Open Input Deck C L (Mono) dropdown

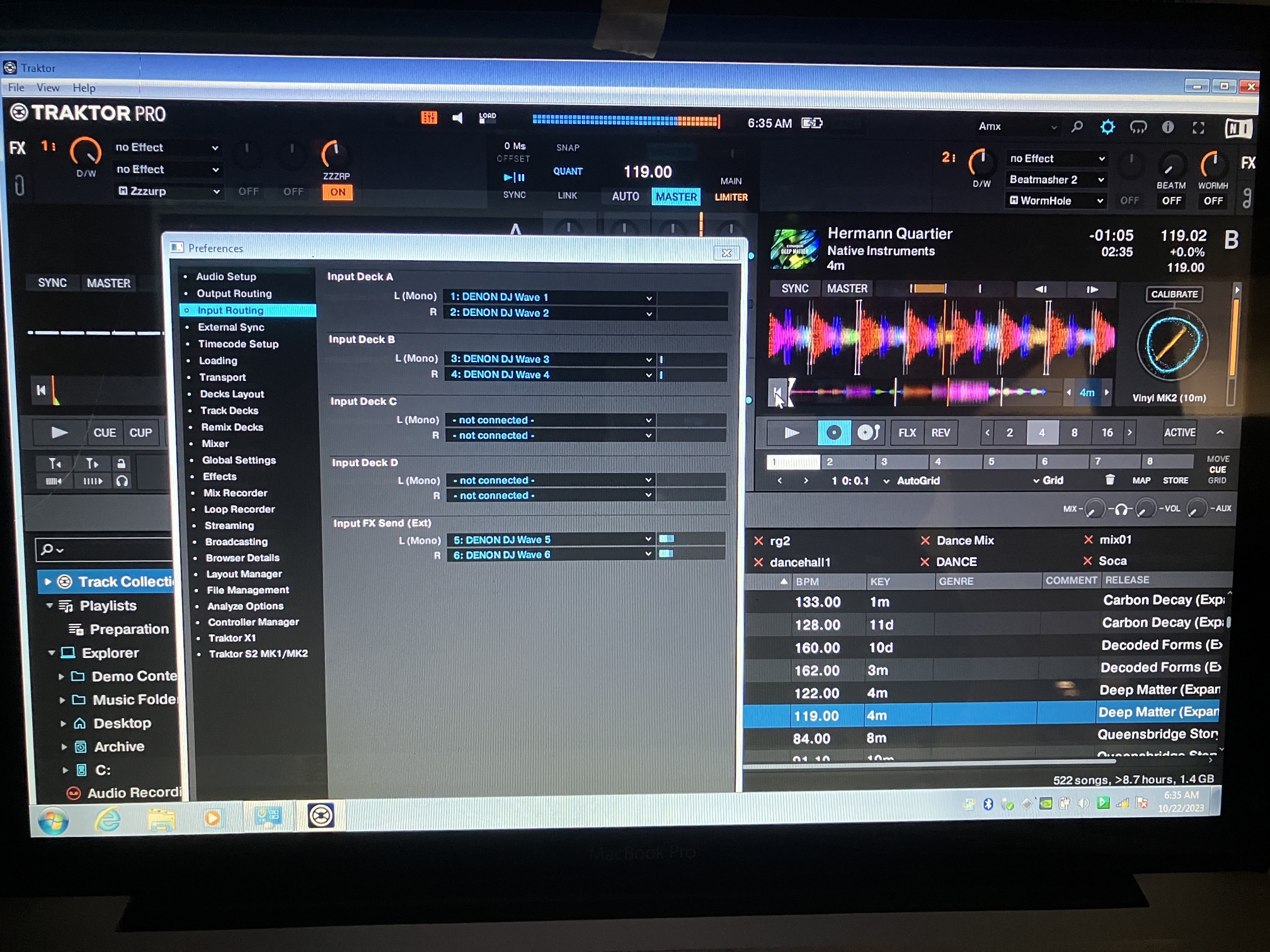pyautogui.click(x=550, y=420)
